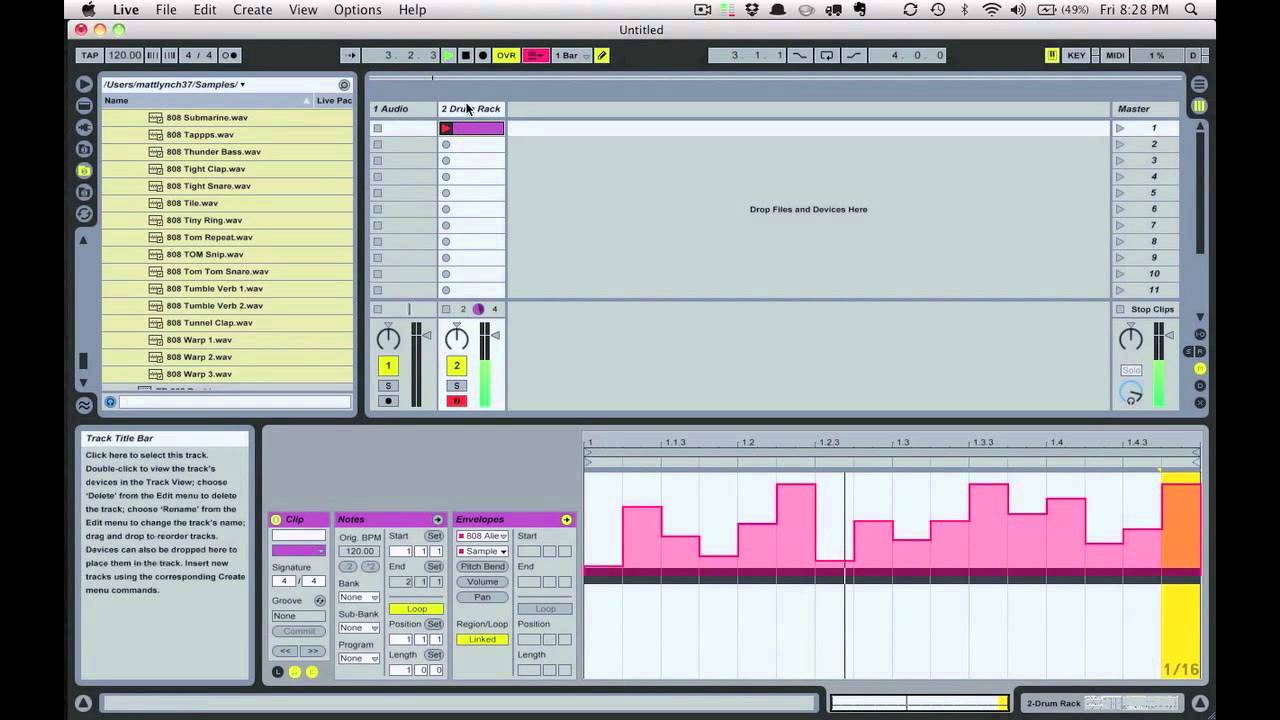This screenshot has width=1280, height=720.
Task: Show the Live Device Browser
Action: (84, 106)
